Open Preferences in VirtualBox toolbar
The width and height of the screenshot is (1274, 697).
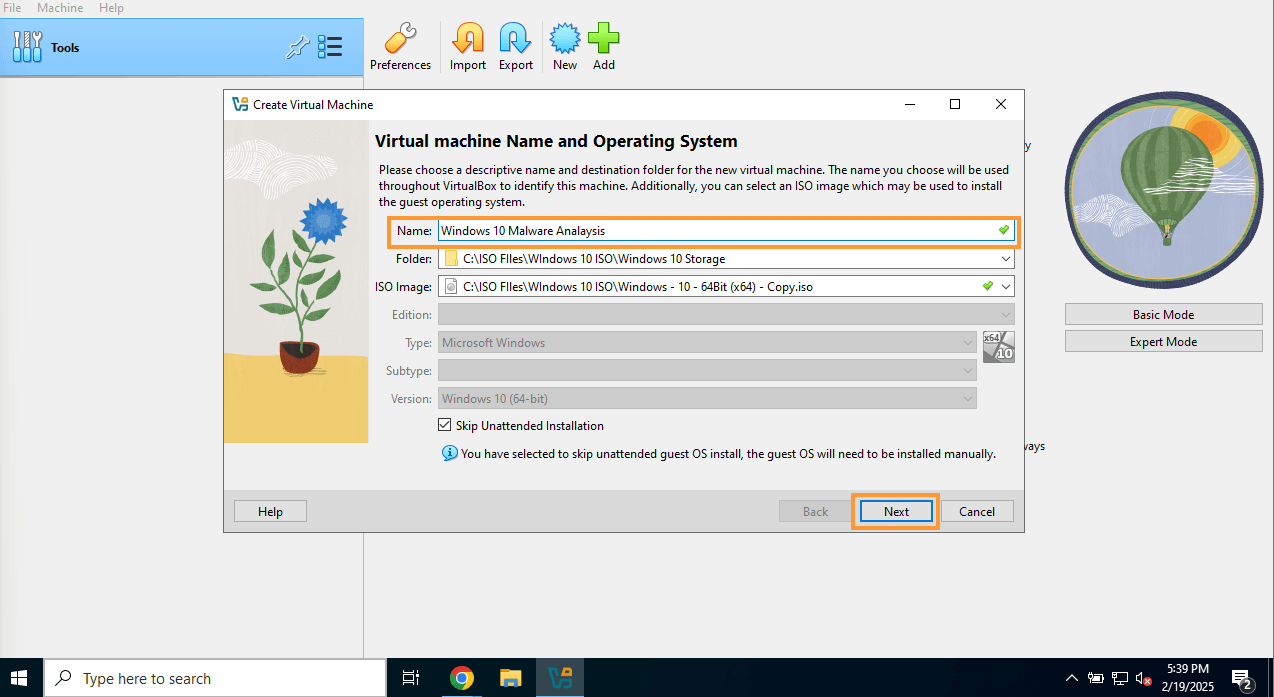[400, 47]
